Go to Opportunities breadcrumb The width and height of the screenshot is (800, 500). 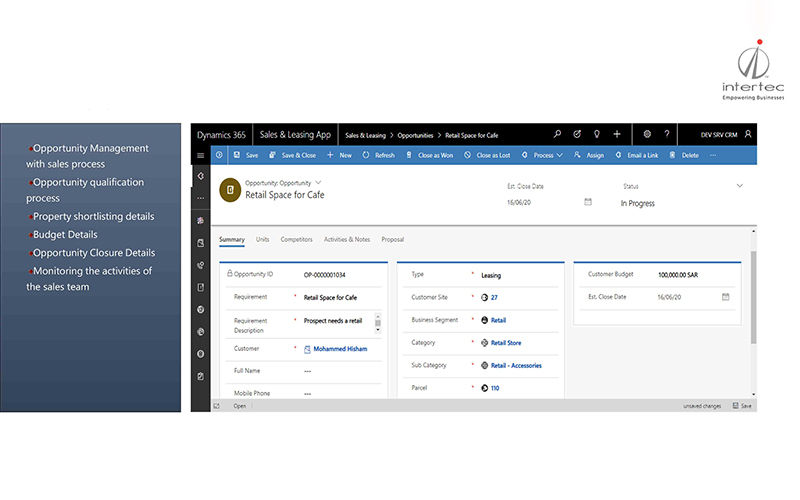point(415,135)
